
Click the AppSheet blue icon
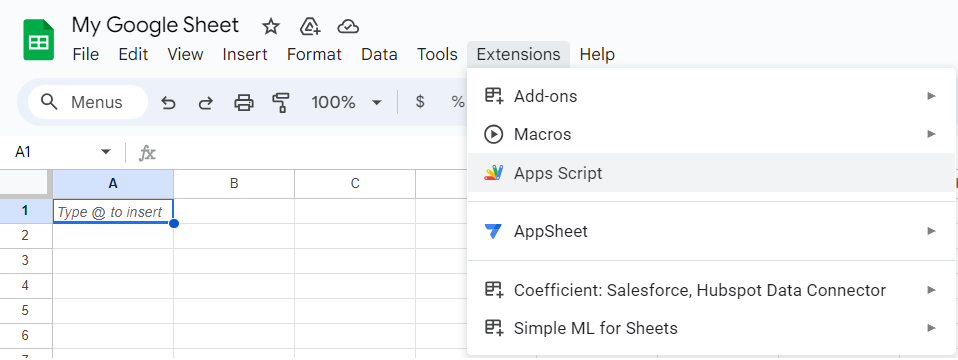click(493, 231)
